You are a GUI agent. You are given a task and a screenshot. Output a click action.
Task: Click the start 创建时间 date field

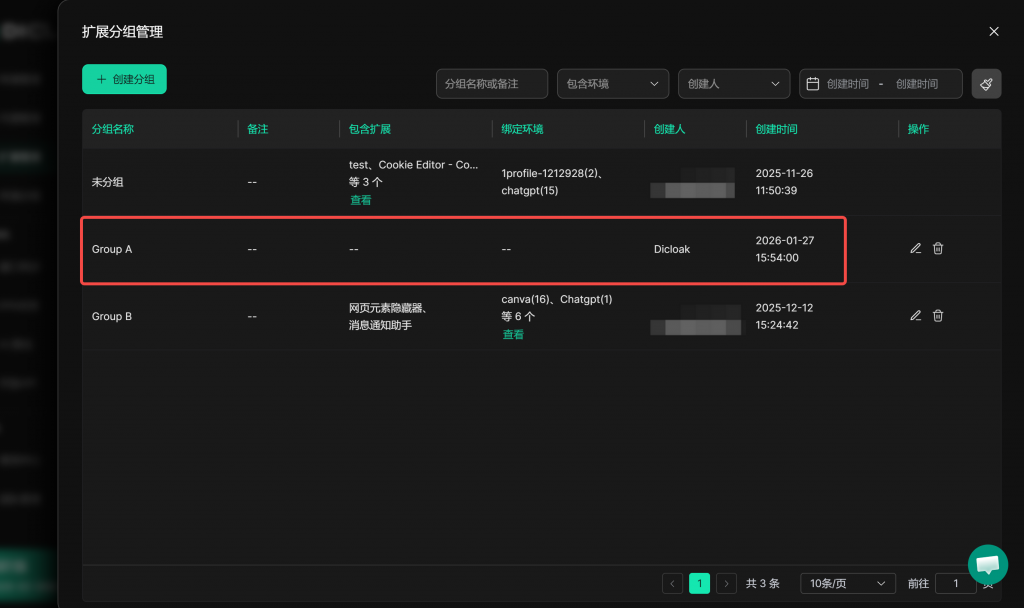coord(847,84)
